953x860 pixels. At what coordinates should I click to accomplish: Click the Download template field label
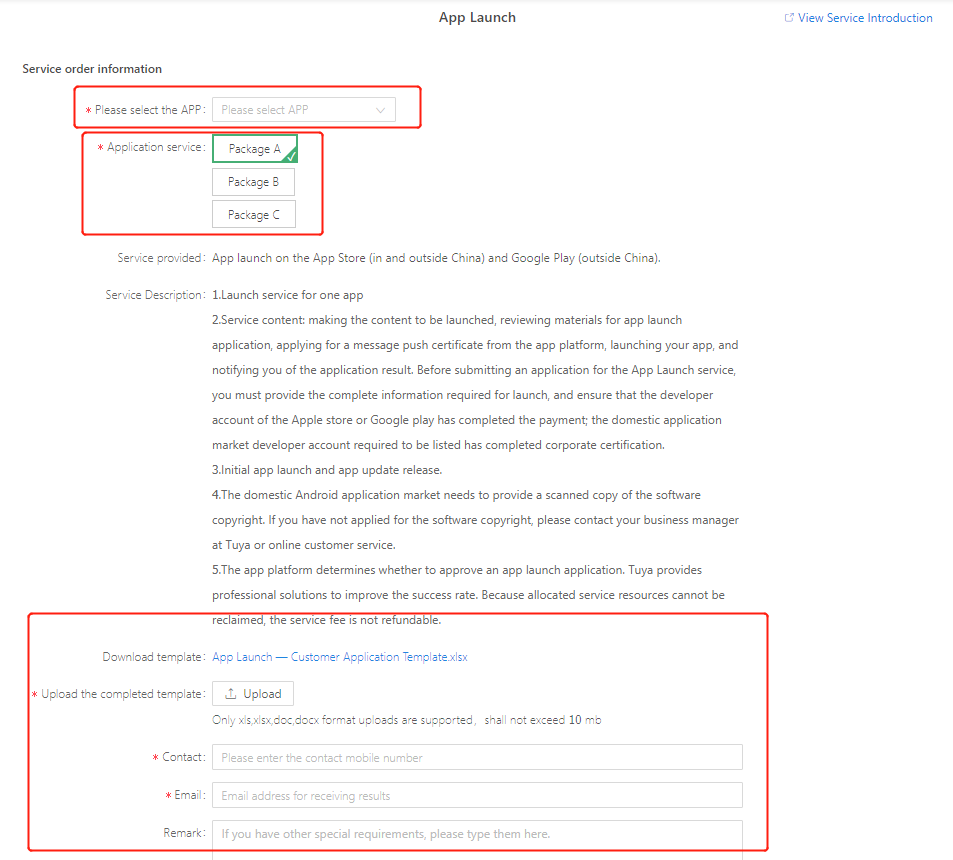coord(153,657)
